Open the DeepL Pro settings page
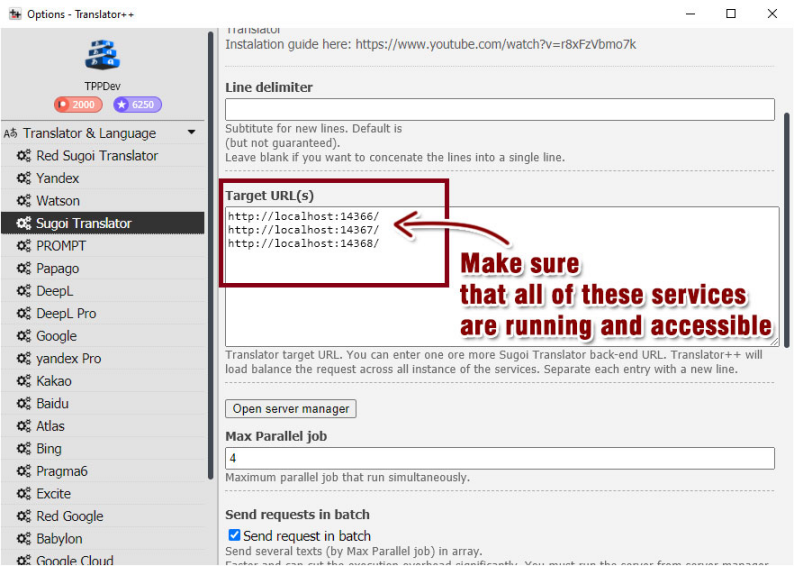This screenshot has width=794, height=566. pos(66,313)
